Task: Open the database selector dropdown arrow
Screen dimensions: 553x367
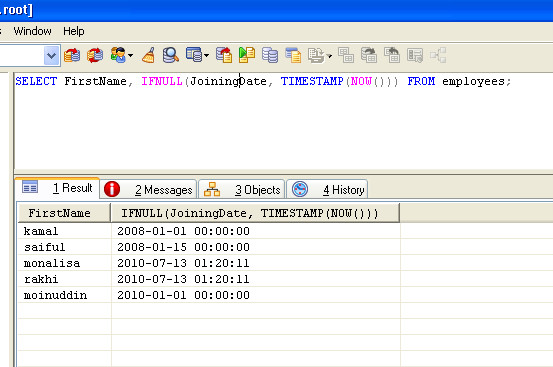Action: tap(51, 55)
